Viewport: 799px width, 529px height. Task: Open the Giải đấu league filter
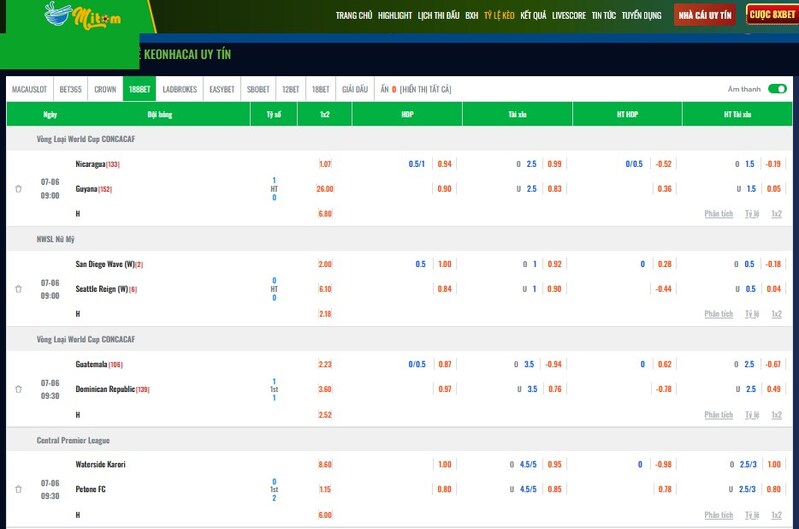355,89
